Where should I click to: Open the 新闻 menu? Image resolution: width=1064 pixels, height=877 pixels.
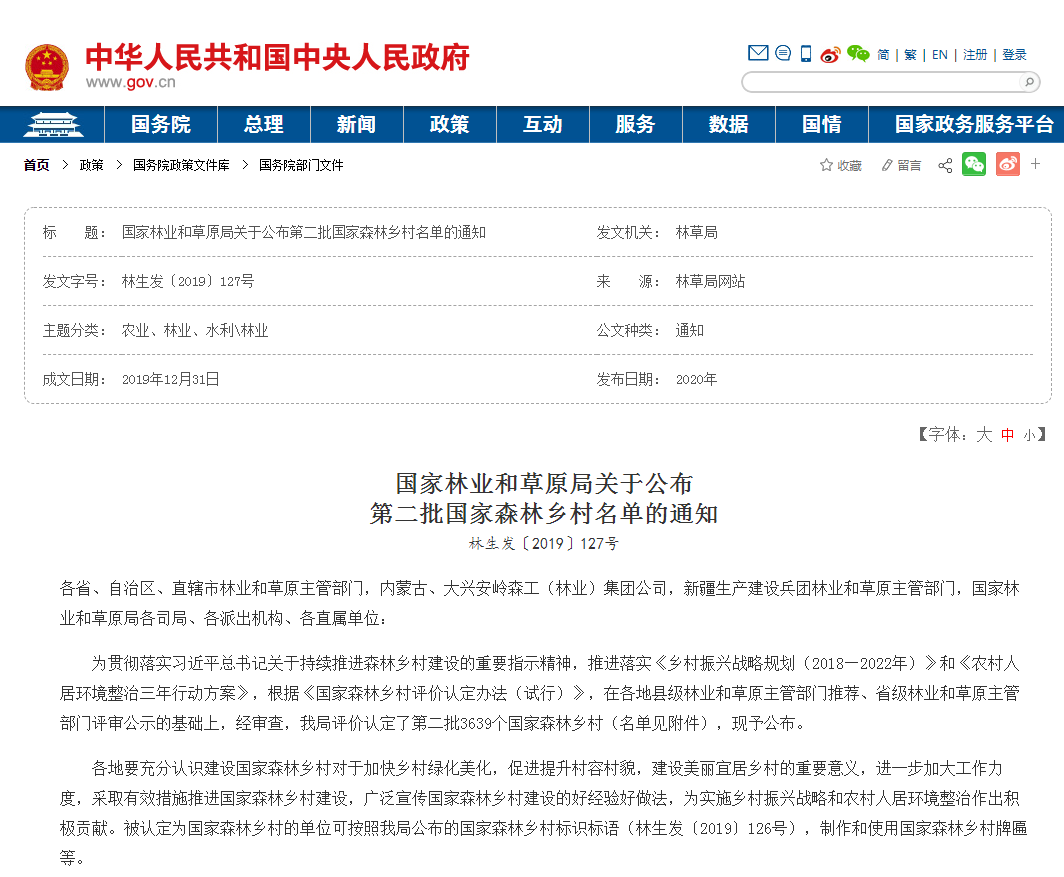(357, 124)
